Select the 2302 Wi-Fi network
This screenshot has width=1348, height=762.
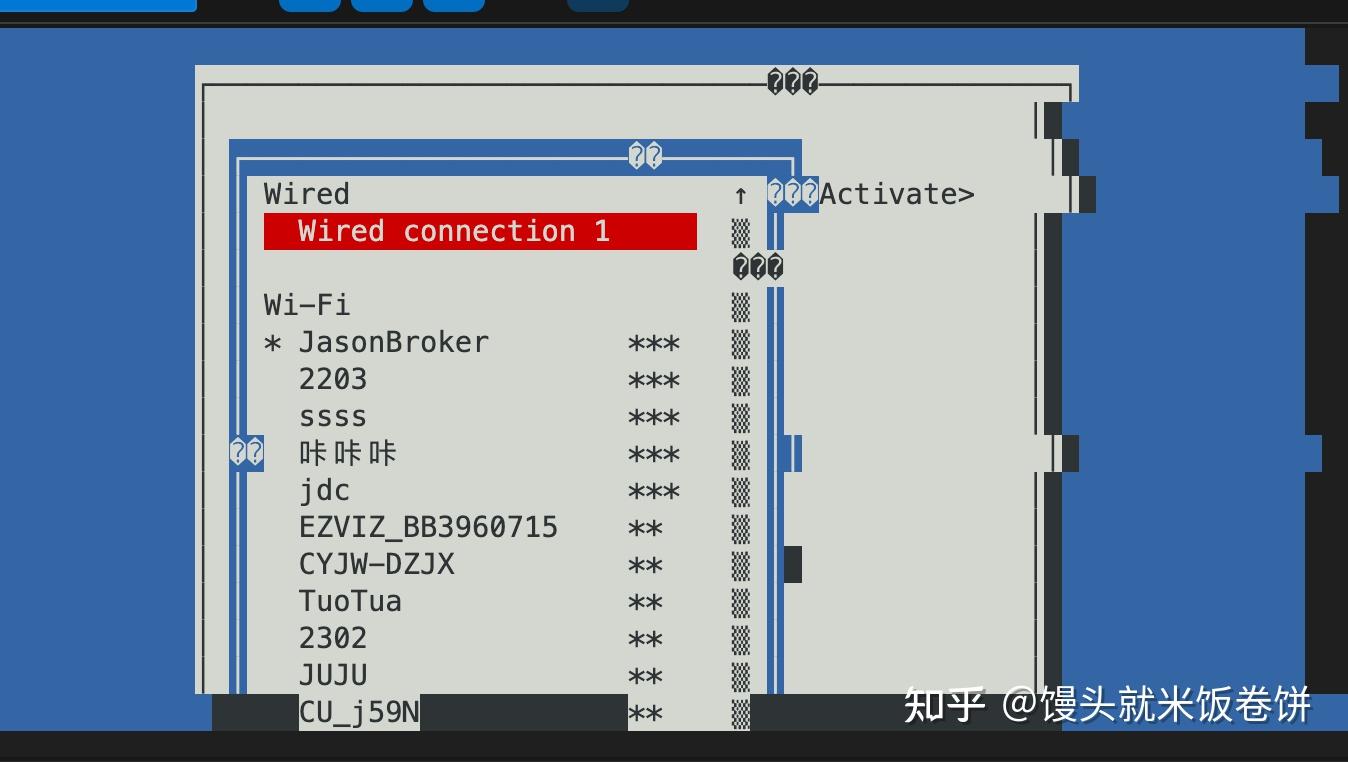click(x=480, y=638)
